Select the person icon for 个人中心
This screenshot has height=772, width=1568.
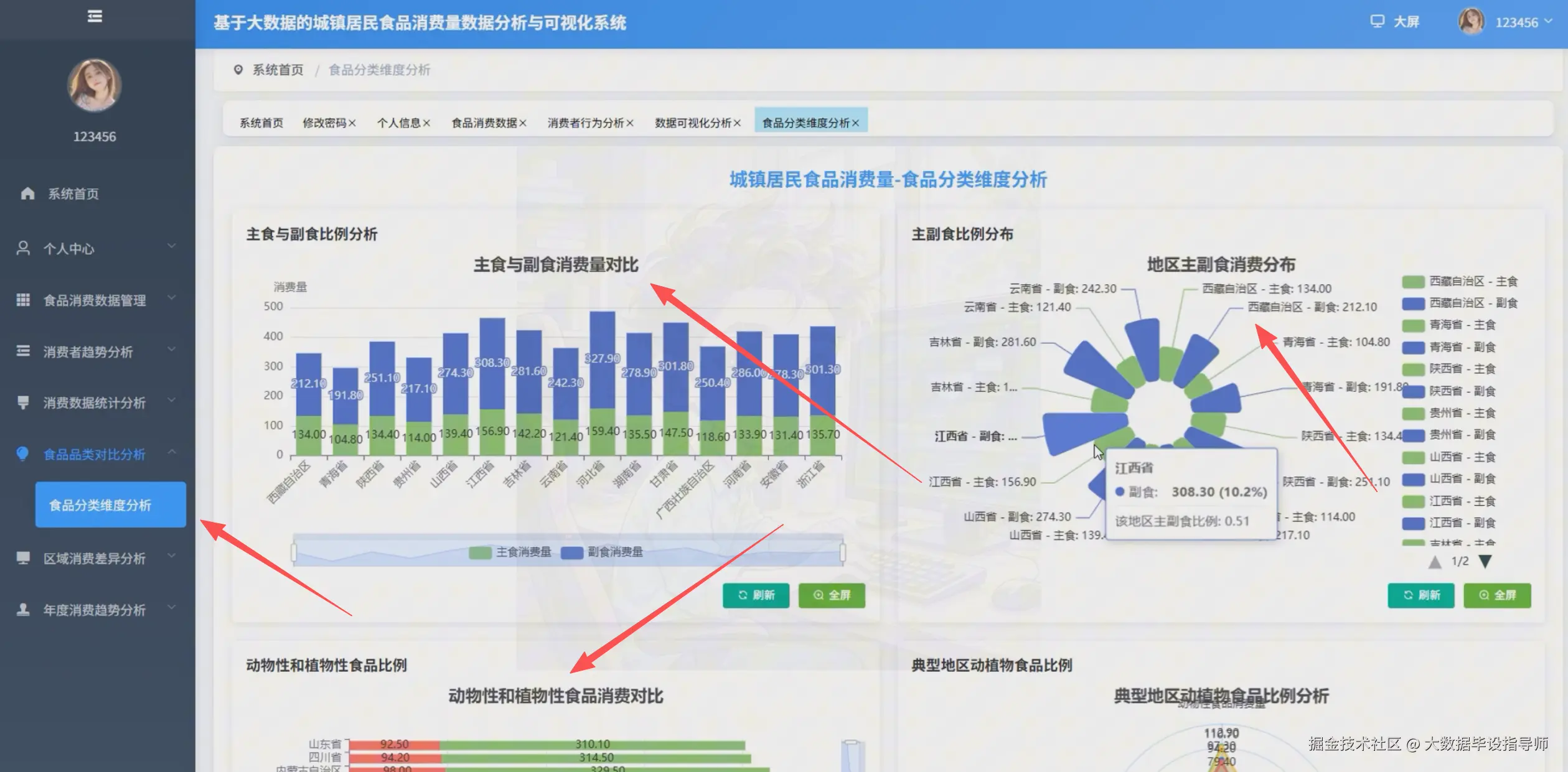pos(24,248)
